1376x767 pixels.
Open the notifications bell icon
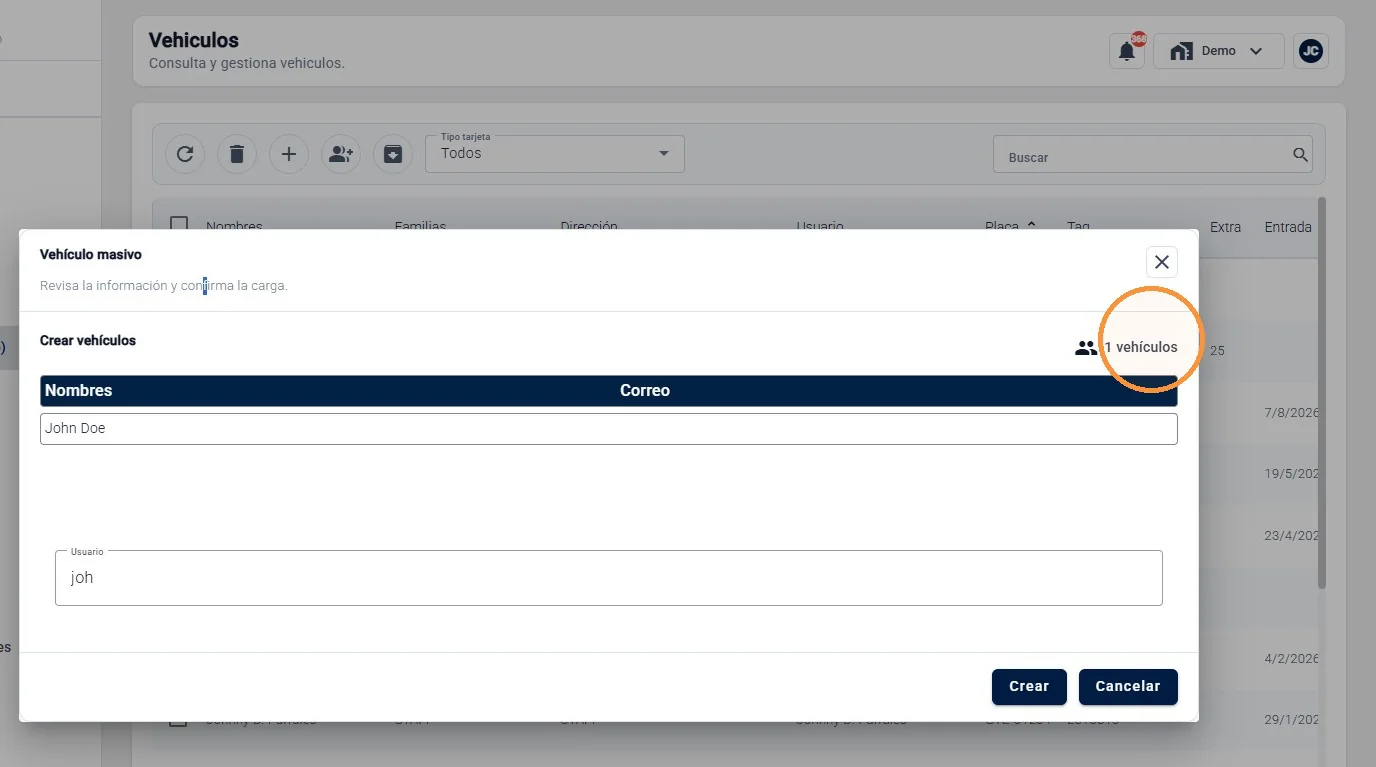tap(1127, 51)
